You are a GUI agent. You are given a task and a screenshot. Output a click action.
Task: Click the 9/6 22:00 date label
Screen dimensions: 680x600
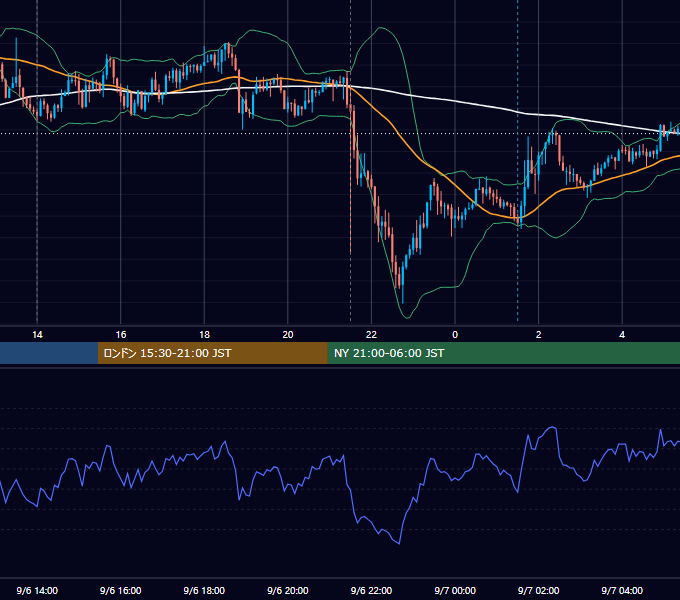click(x=371, y=590)
